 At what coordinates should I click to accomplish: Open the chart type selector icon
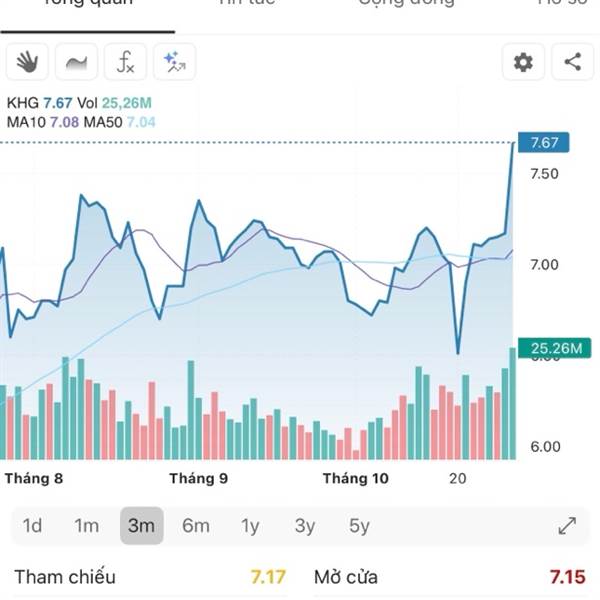coord(76,62)
